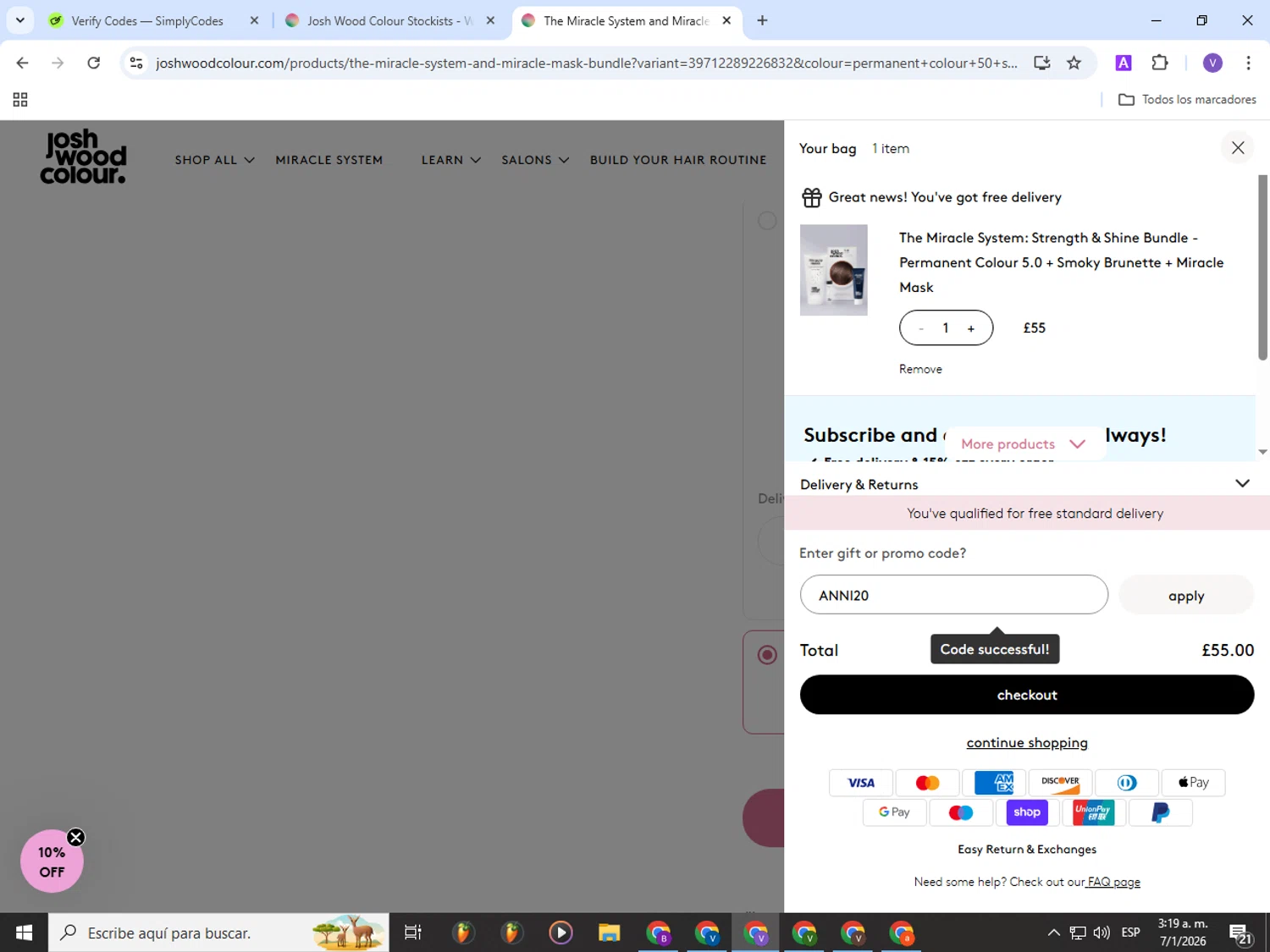
Task: Open the FAQ page link
Action: coord(1113,882)
